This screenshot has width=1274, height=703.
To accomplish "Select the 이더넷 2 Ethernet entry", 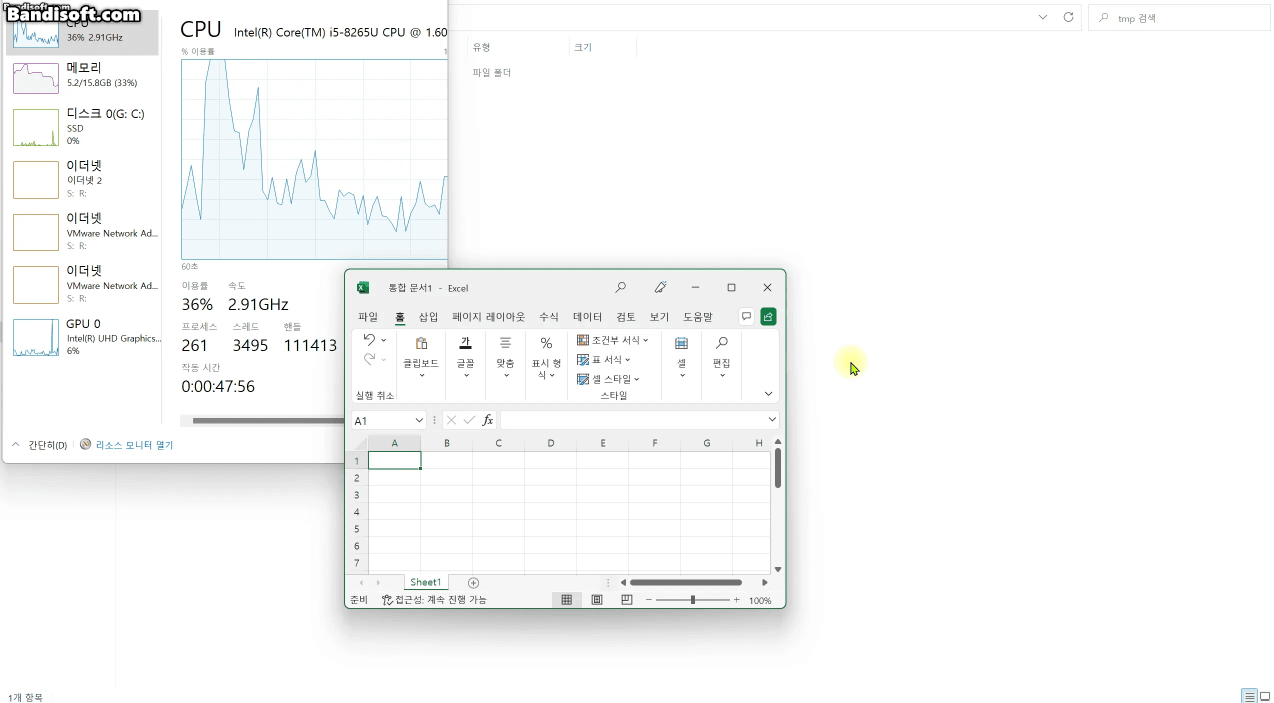I will click(x=84, y=180).
